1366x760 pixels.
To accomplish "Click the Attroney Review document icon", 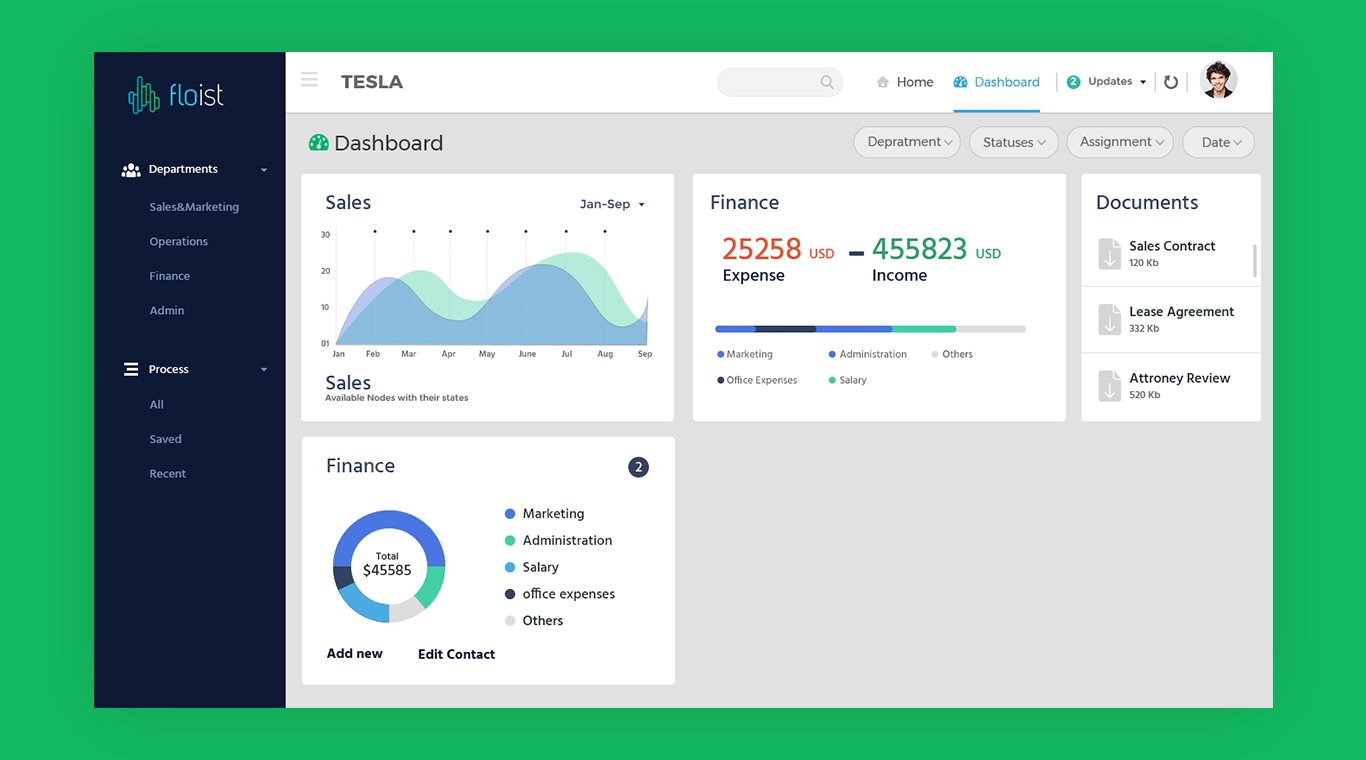I will [x=1110, y=386].
